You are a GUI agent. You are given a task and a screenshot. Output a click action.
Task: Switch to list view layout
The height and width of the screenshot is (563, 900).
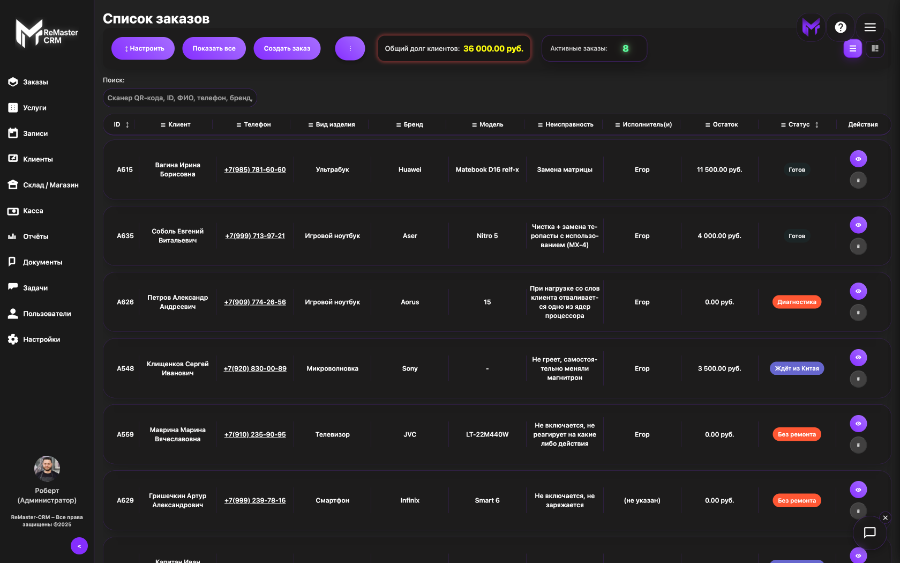click(852, 48)
